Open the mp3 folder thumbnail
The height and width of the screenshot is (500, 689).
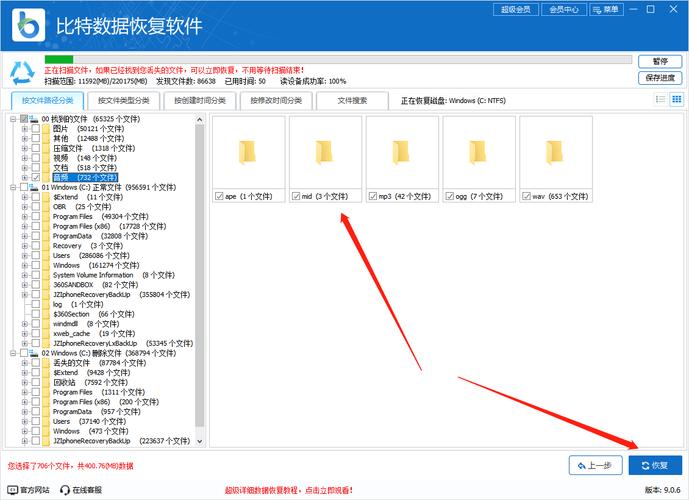[x=402, y=152]
